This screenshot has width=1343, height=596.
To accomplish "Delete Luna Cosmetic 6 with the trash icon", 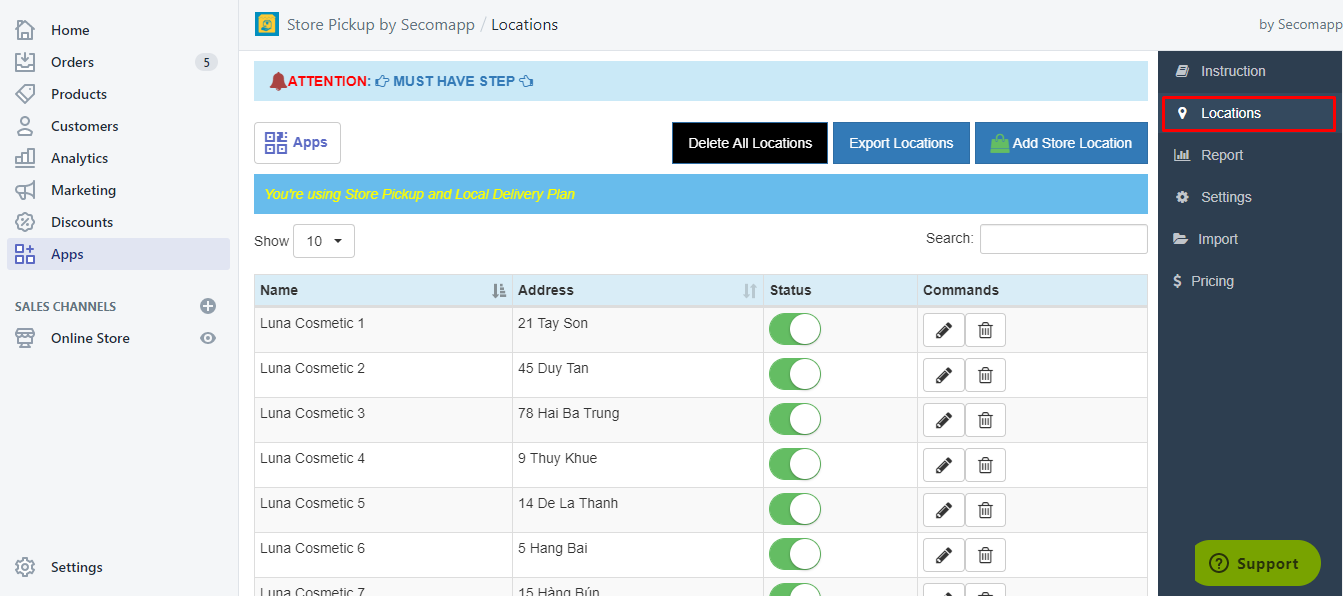I will (x=985, y=555).
